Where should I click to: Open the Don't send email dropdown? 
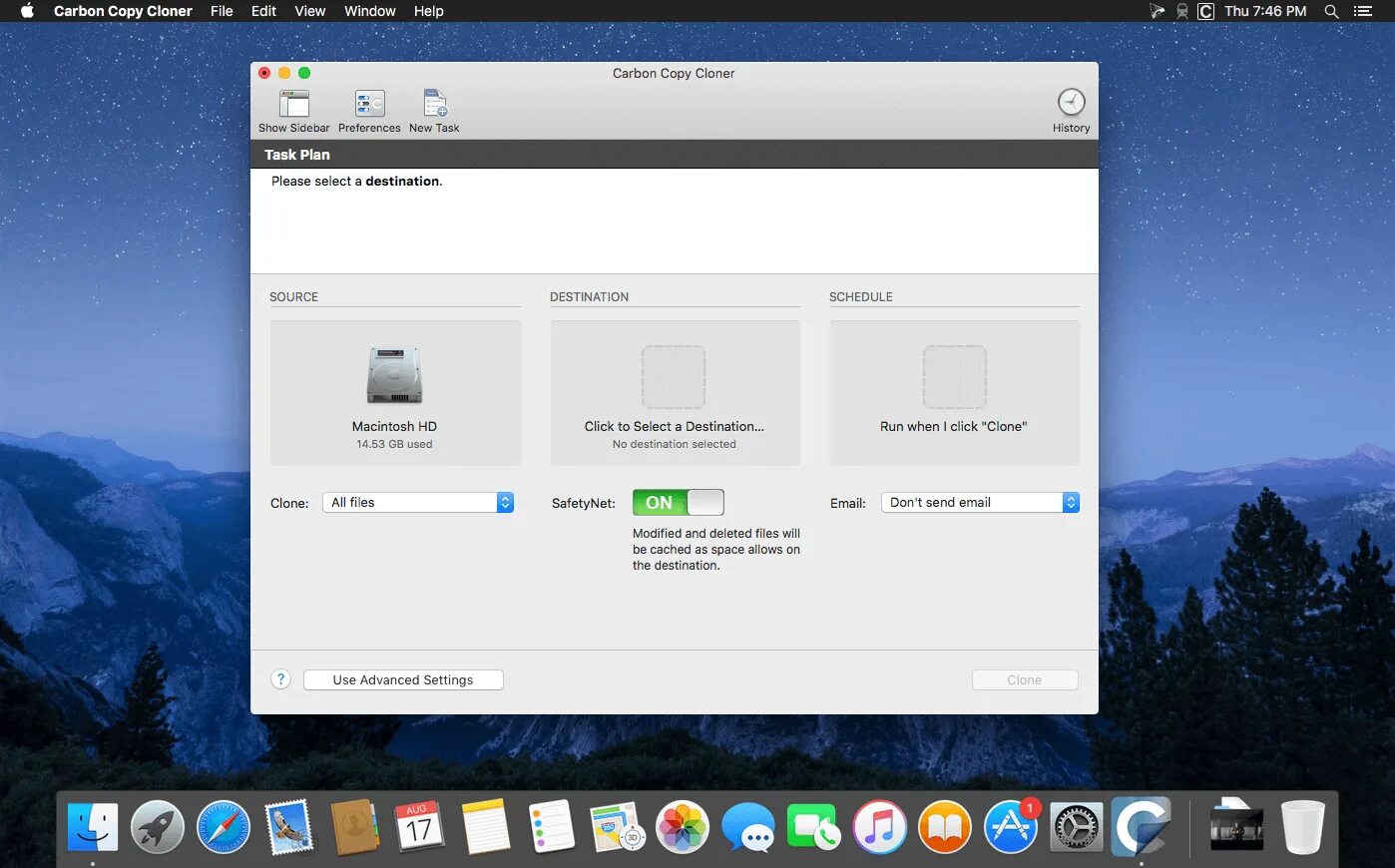pyautogui.click(x=980, y=503)
